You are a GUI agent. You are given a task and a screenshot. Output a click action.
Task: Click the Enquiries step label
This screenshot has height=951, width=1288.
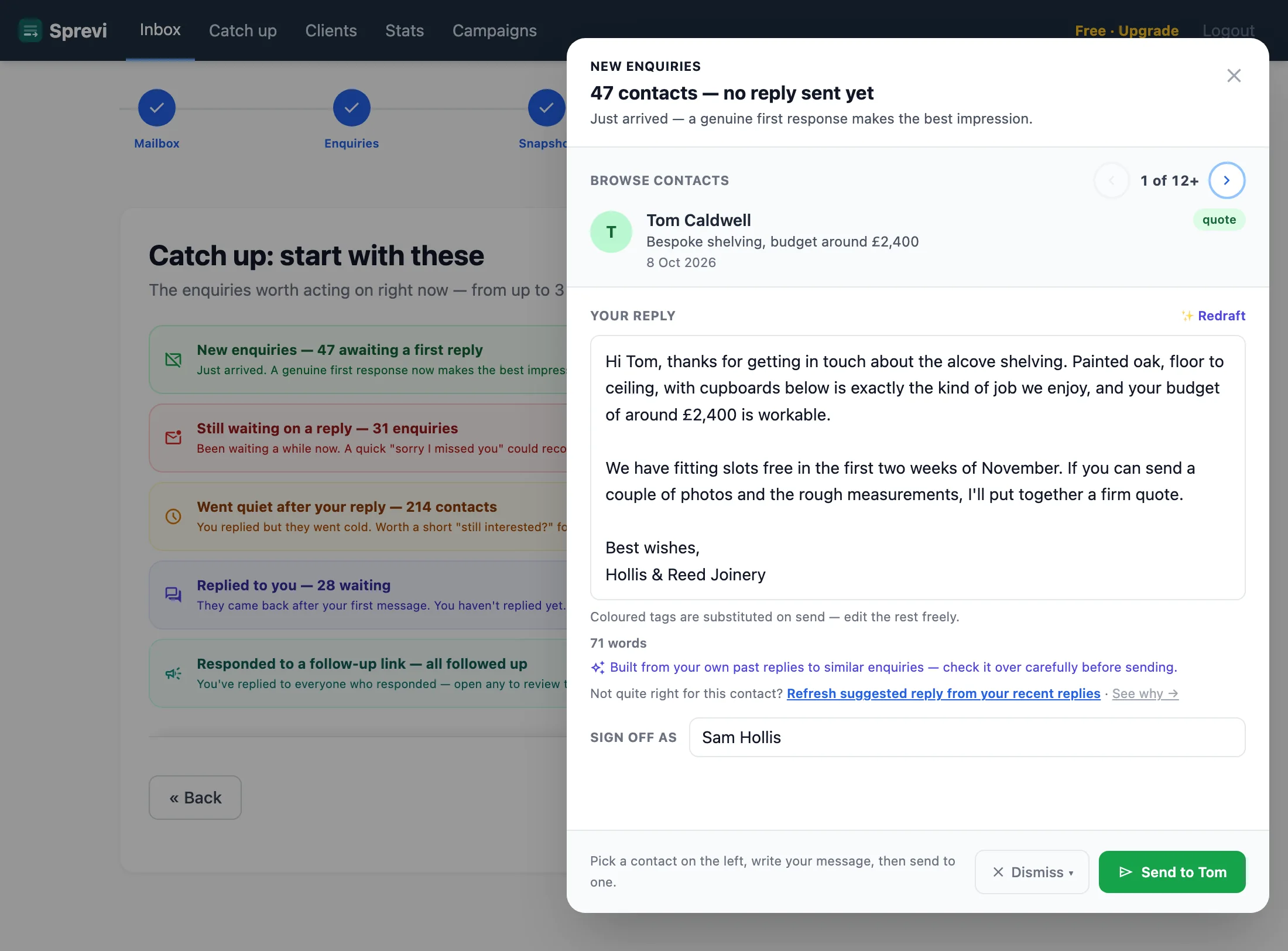pyautogui.click(x=351, y=143)
